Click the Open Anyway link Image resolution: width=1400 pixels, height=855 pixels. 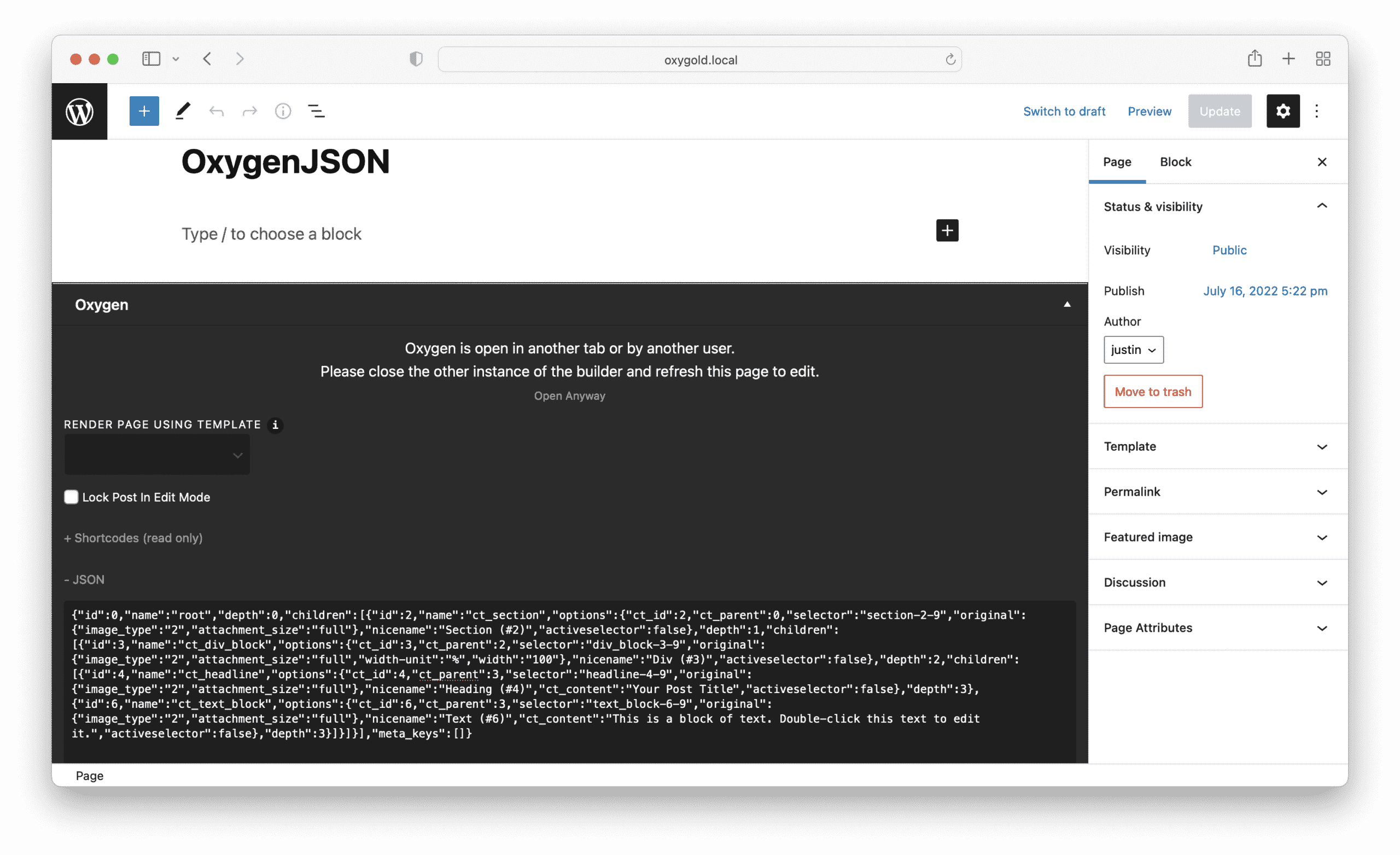(x=569, y=396)
